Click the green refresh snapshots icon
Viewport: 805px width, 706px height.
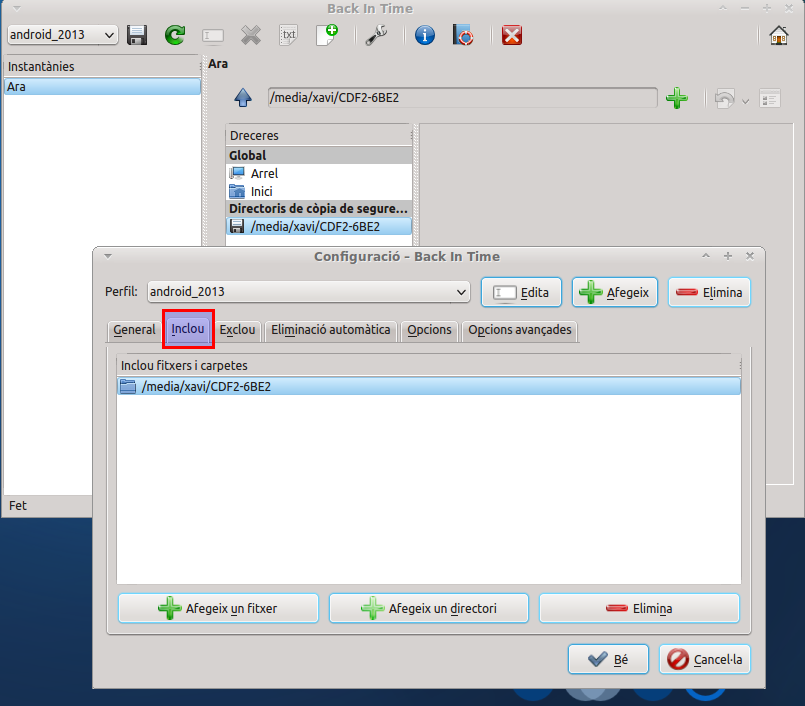[x=175, y=35]
